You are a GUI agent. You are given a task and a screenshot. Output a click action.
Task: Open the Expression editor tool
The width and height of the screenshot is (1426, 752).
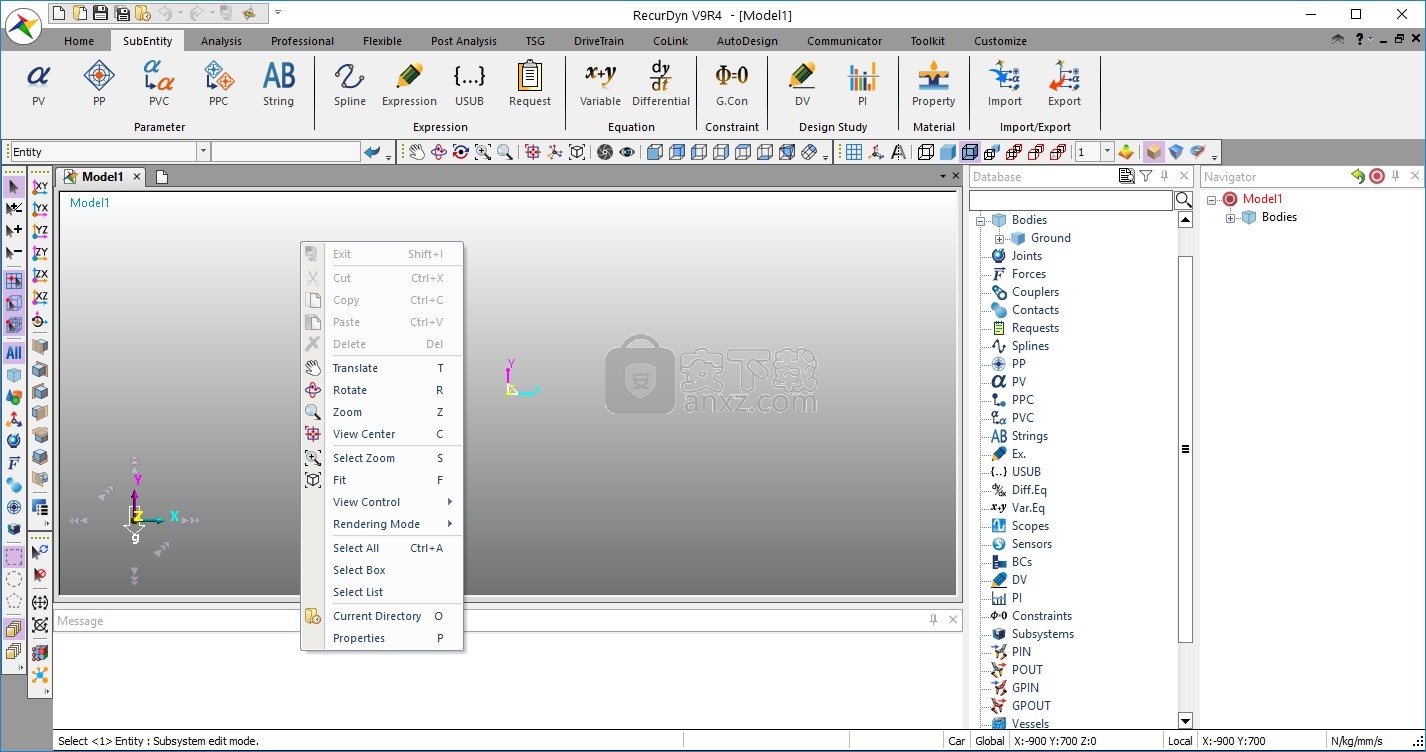coord(409,83)
